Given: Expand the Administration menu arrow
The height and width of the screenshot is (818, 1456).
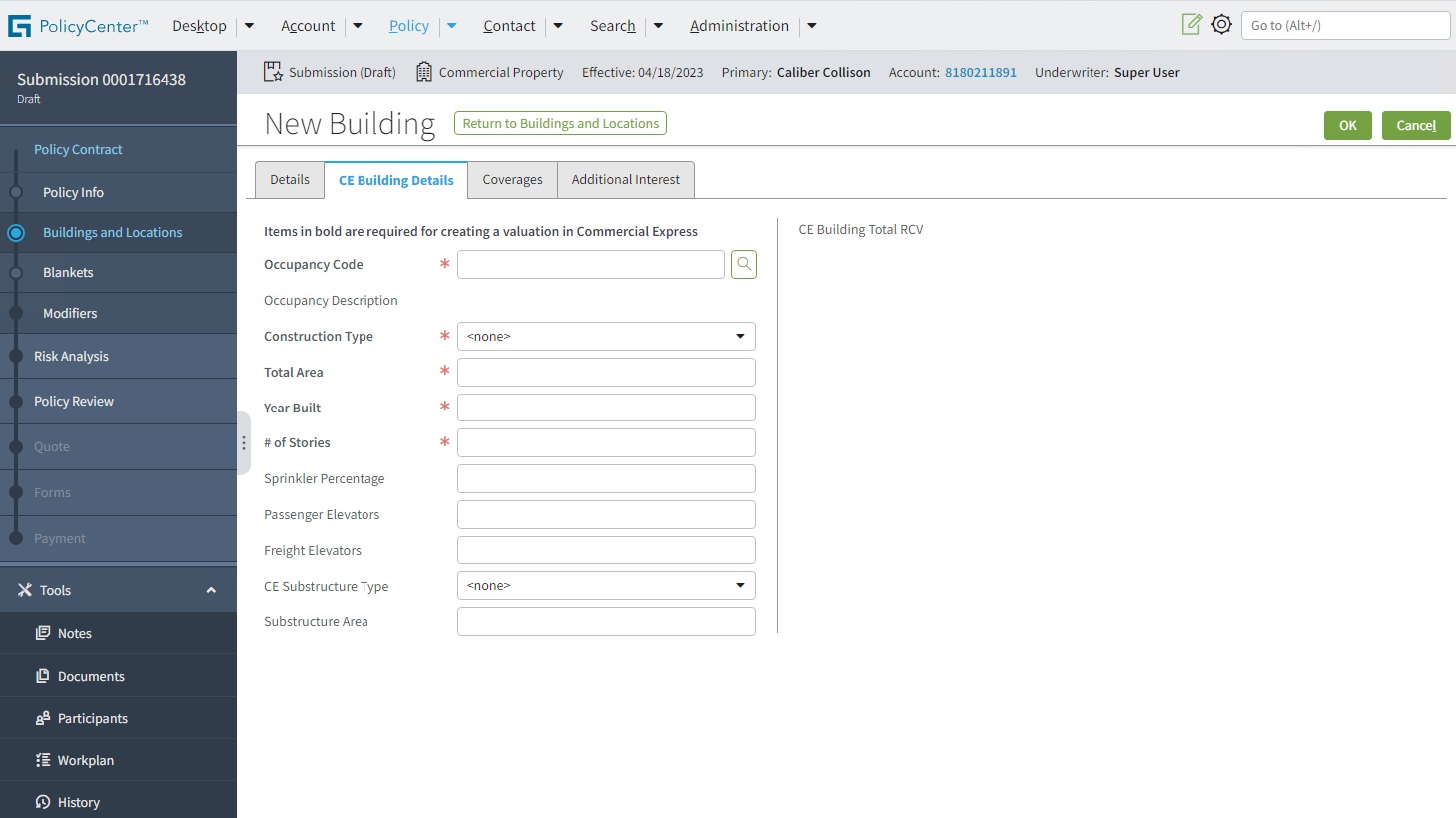Looking at the screenshot, I should tap(812, 26).
